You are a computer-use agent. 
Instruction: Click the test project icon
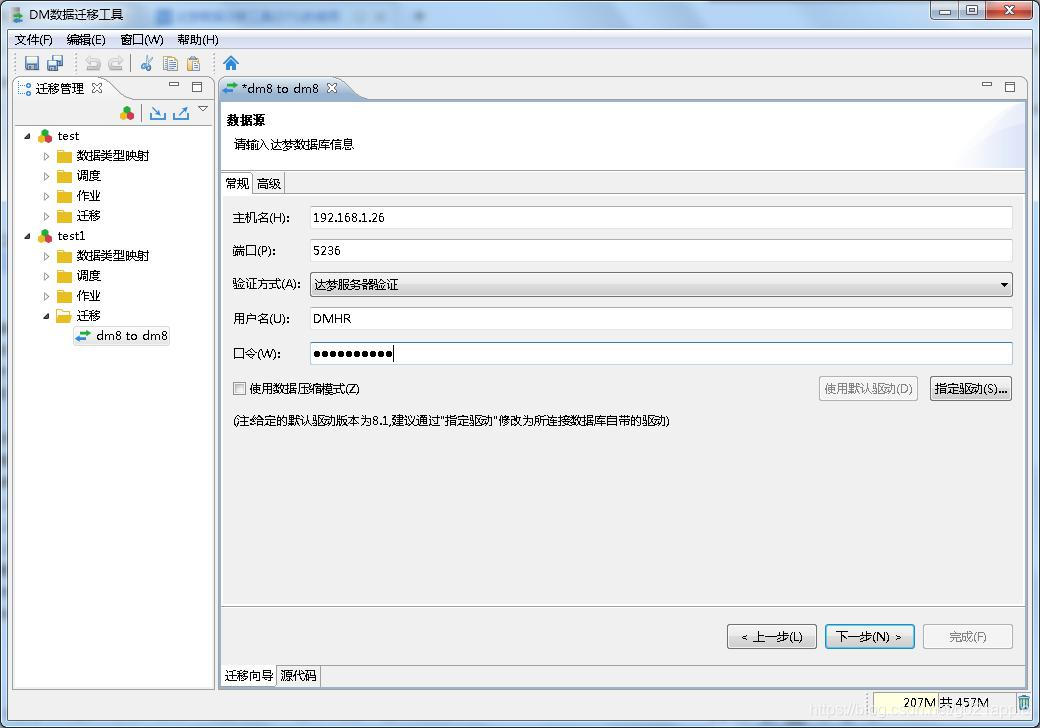tap(45, 136)
